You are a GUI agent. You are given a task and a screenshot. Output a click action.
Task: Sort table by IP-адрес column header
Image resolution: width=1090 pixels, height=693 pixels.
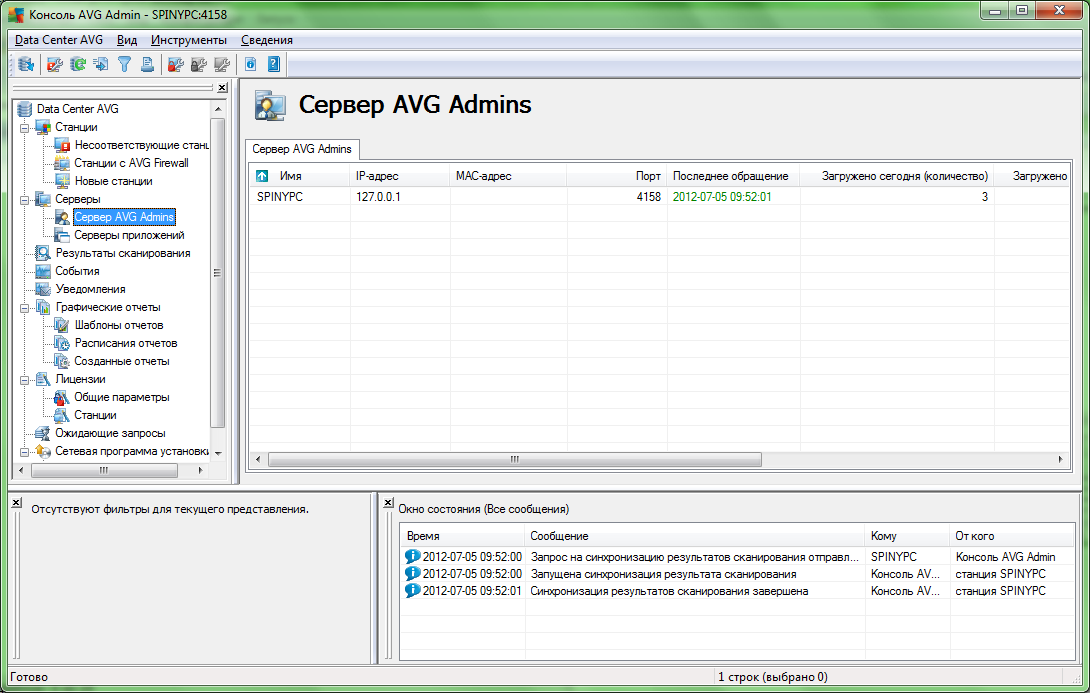(x=400, y=176)
